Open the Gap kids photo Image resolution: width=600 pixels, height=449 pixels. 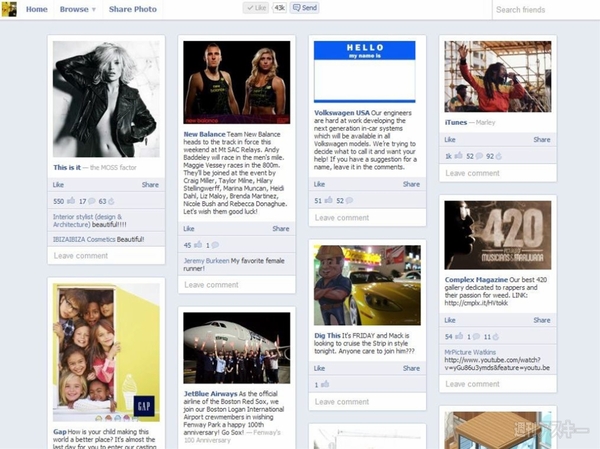click(106, 353)
